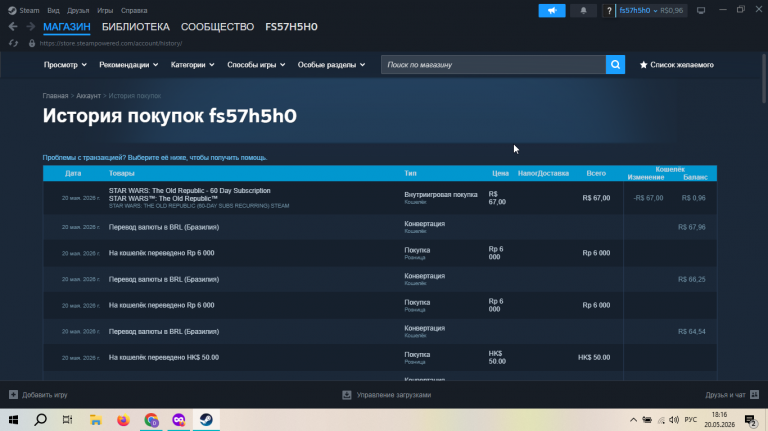
Task: Click the page vertical scrollbar
Action: coord(764,78)
